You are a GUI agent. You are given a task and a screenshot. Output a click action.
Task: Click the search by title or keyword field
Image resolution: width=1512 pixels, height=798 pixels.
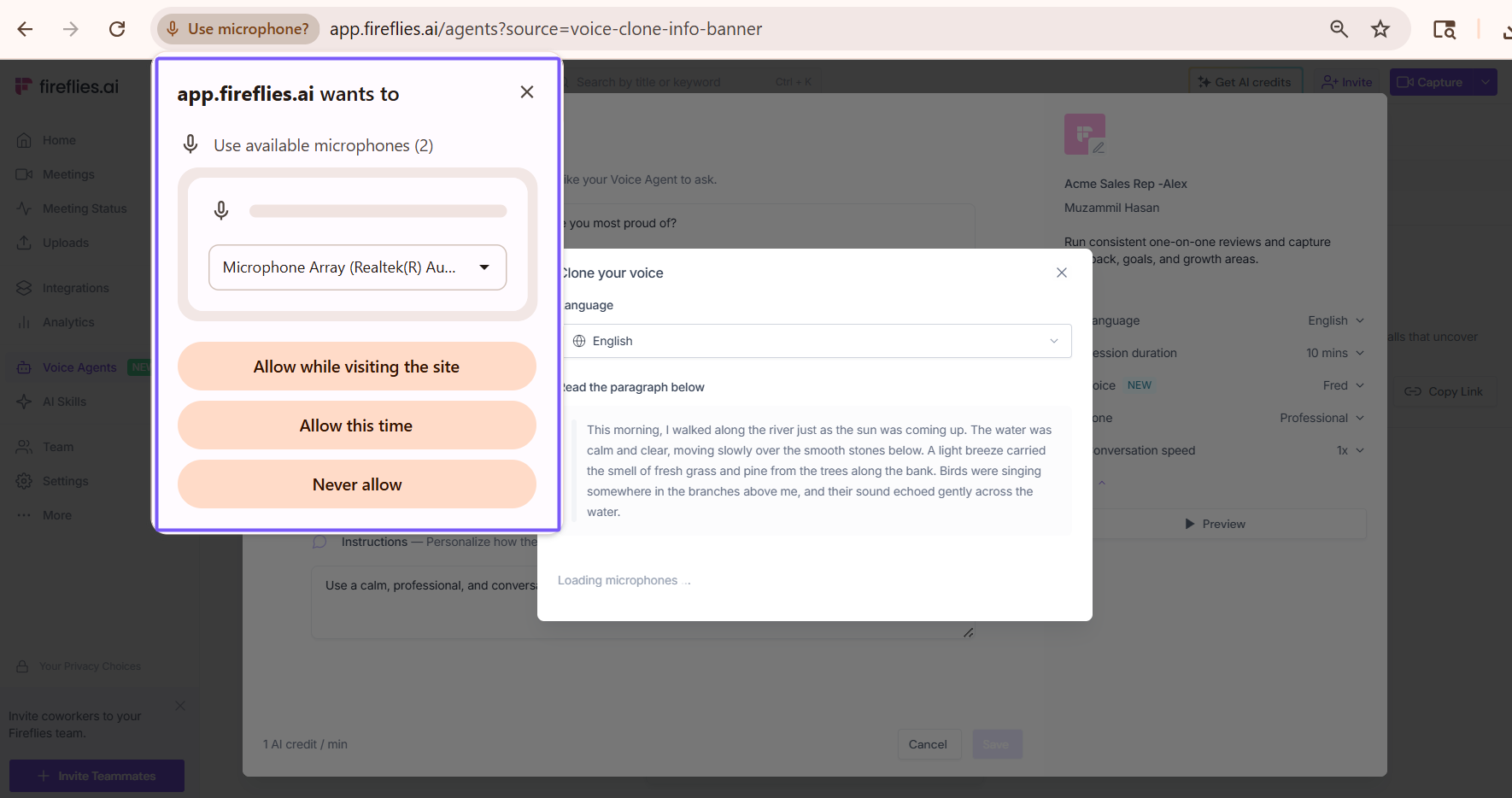(688, 82)
